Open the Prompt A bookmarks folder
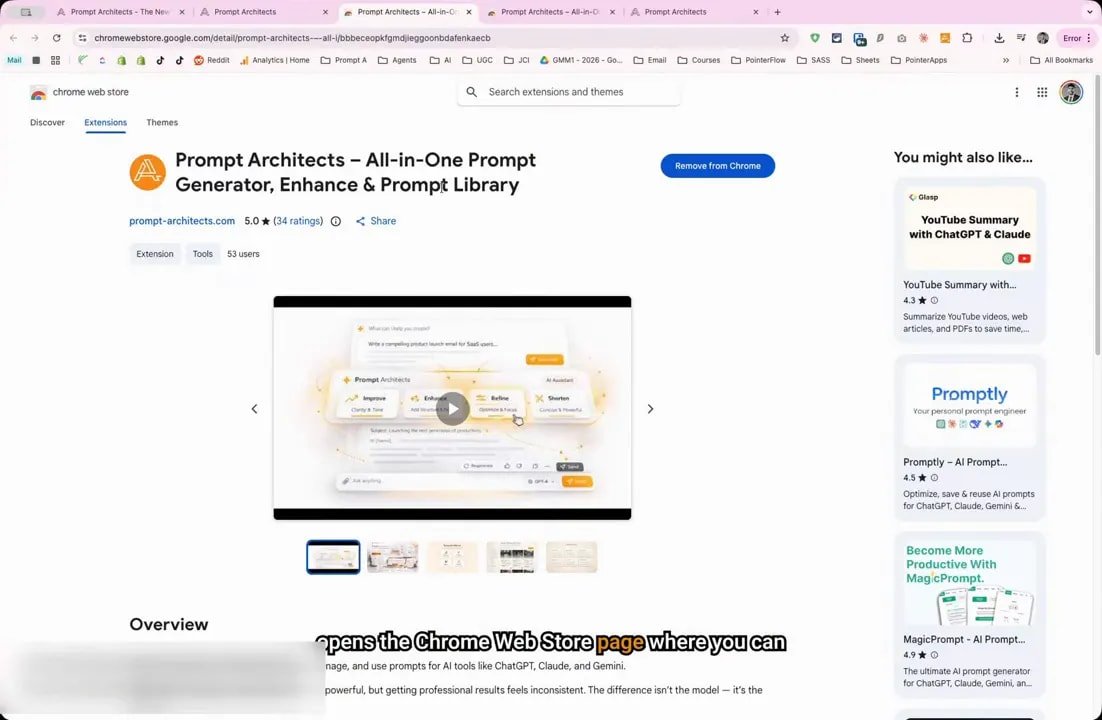This screenshot has height=720, width=1102. coord(344,60)
